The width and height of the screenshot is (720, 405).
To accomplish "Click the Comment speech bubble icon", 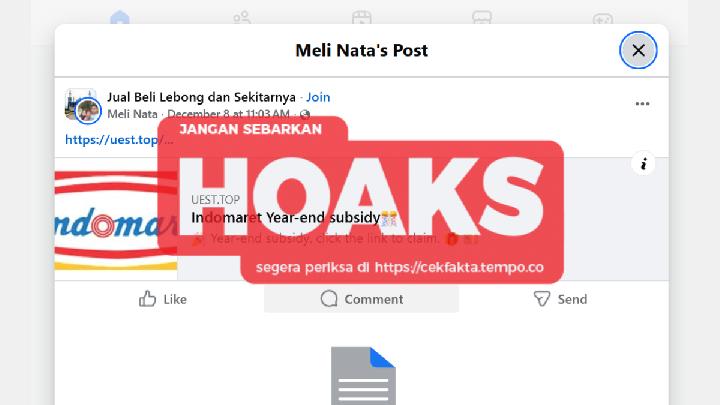I will coord(329,299).
